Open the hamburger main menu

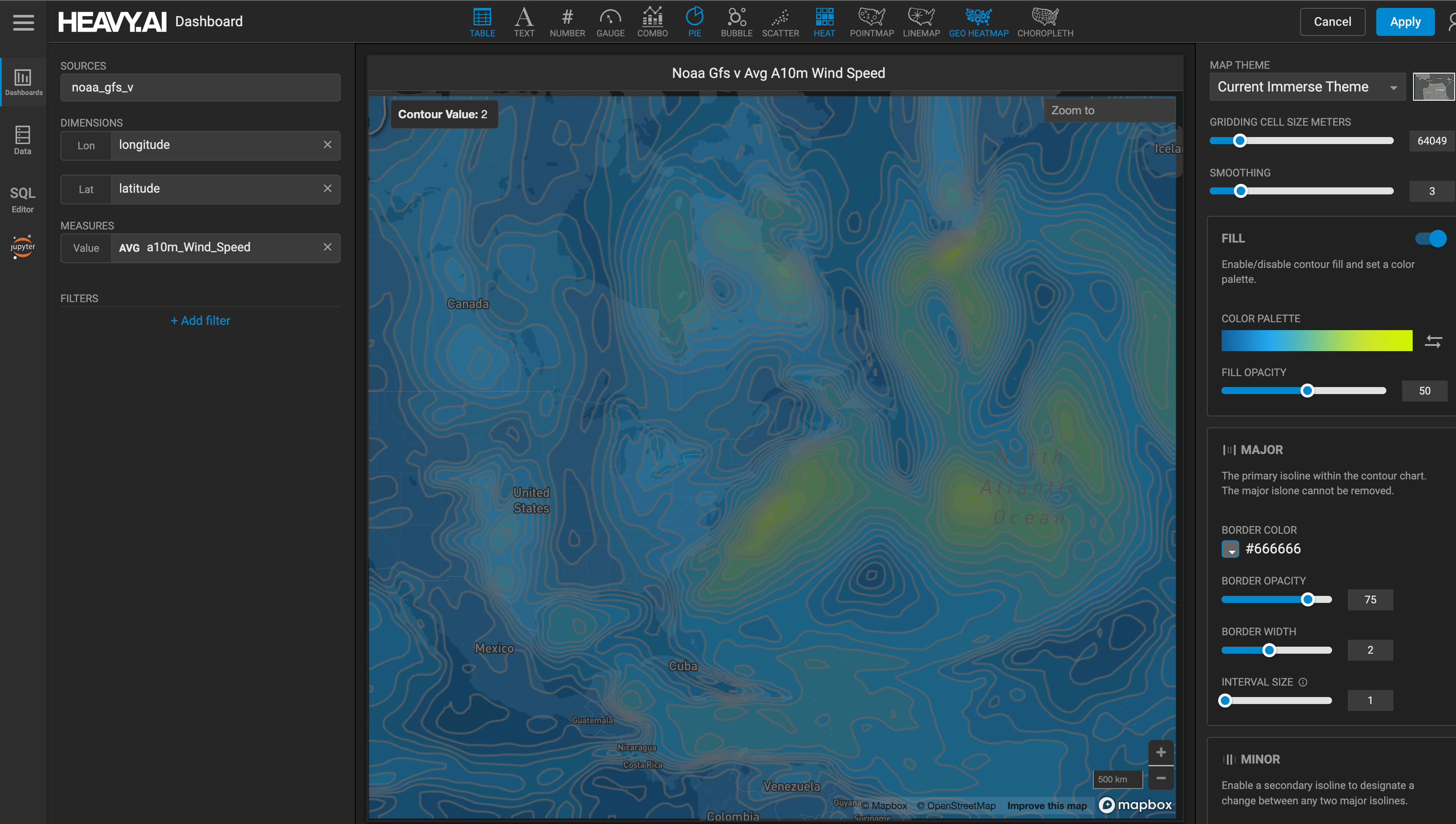(x=23, y=22)
